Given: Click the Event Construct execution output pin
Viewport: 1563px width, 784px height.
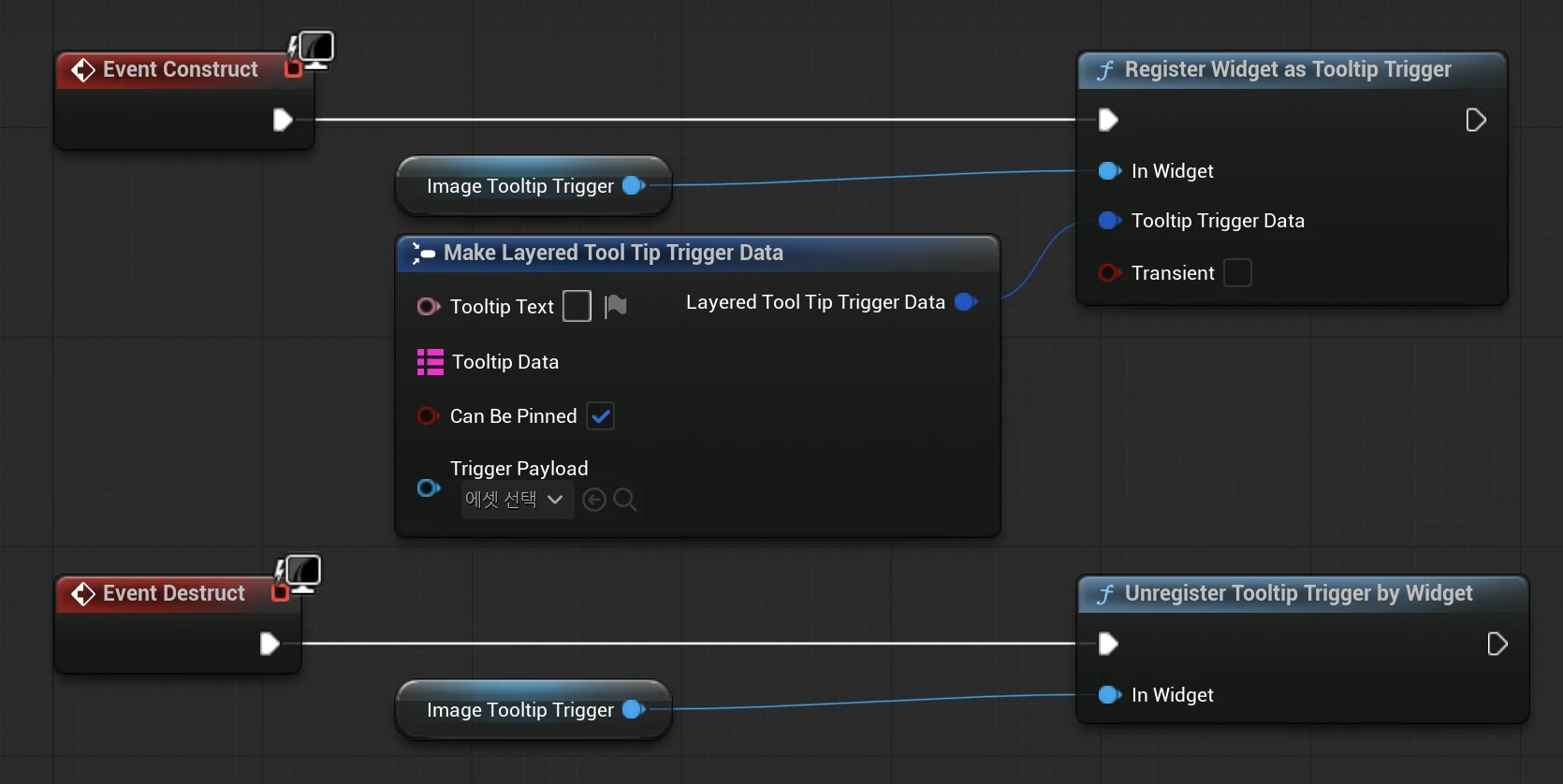Looking at the screenshot, I should [x=283, y=120].
